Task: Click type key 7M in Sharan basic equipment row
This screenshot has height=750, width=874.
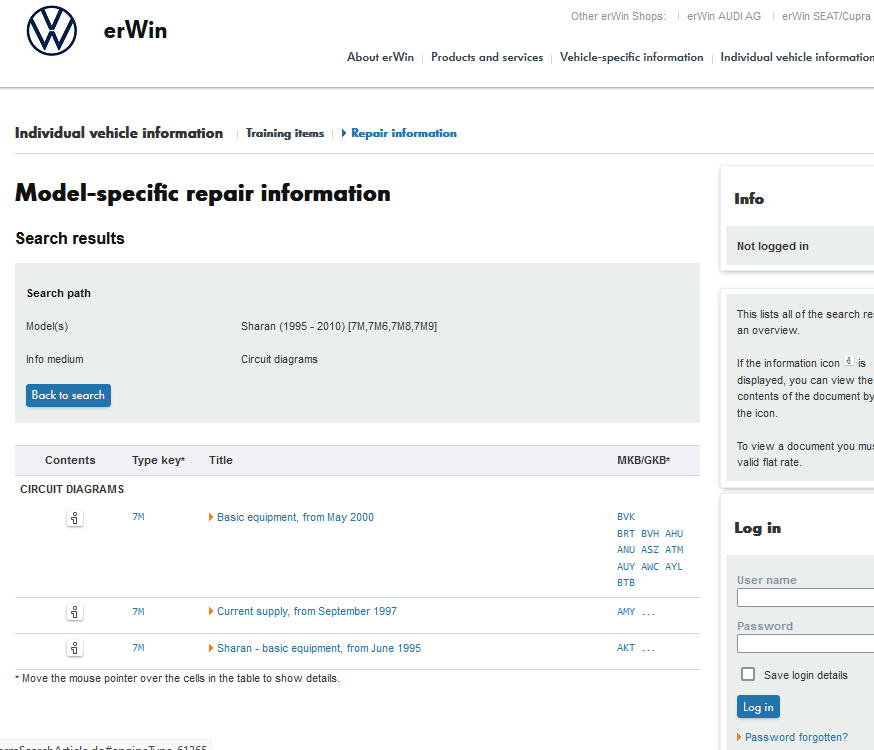Action: pyautogui.click(x=138, y=647)
